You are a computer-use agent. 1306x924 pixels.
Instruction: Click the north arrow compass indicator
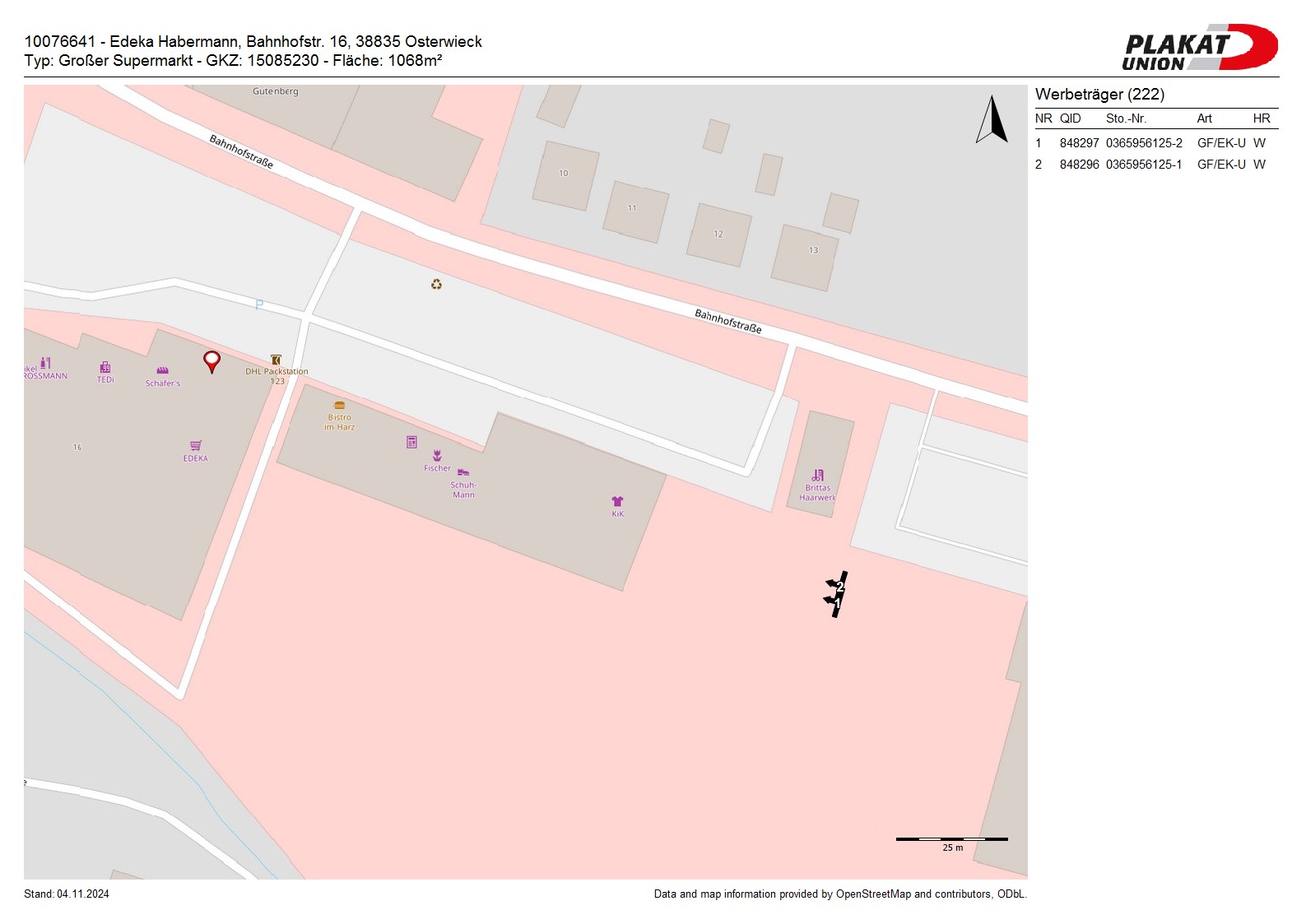pos(992,120)
